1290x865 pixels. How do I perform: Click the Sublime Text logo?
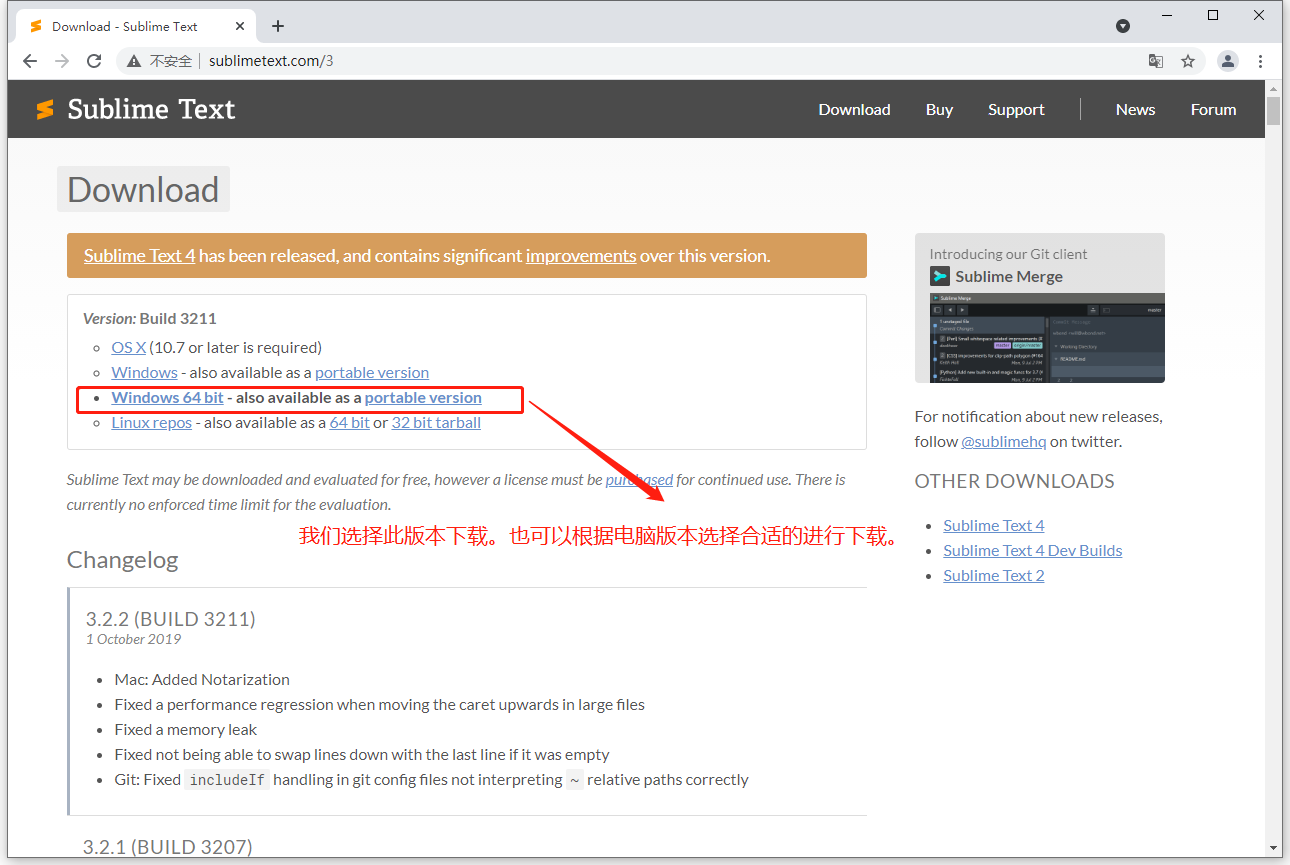click(x=136, y=109)
